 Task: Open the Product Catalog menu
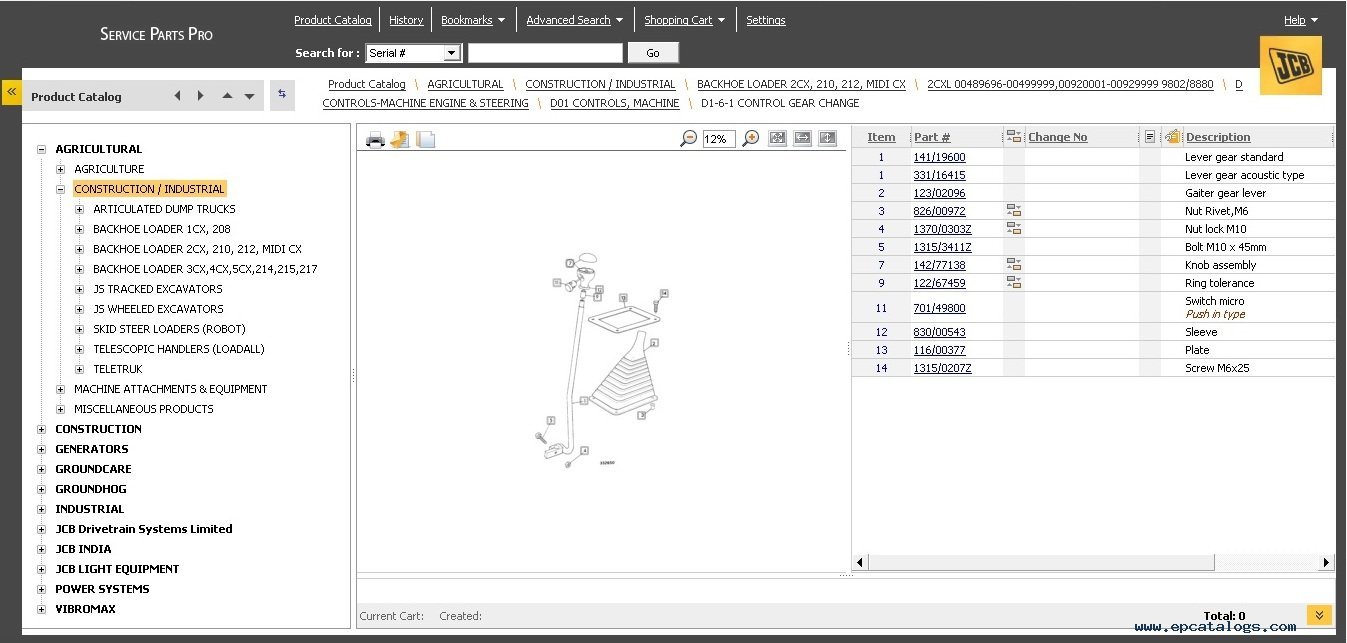point(333,20)
